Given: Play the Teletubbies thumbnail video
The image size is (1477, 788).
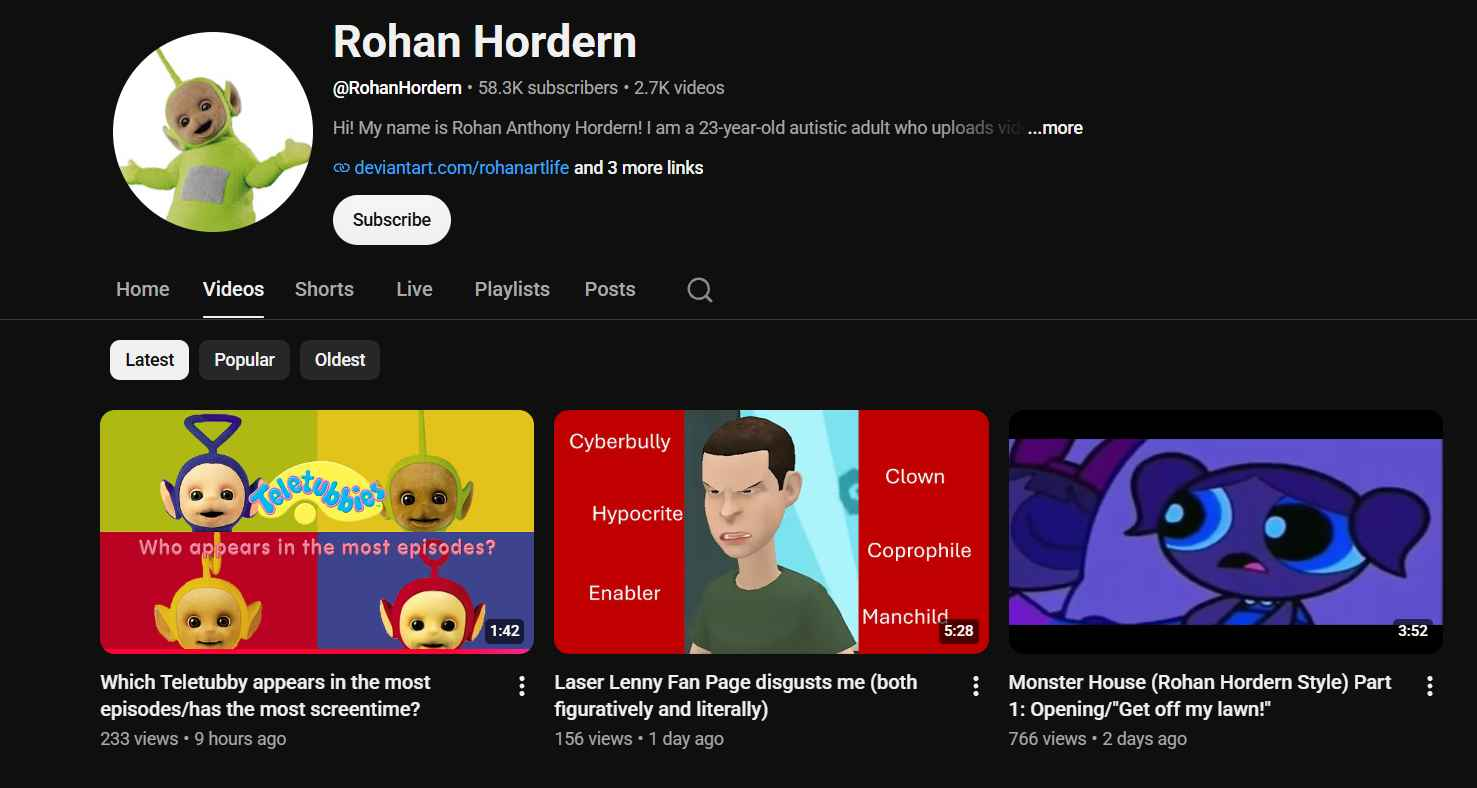Looking at the screenshot, I should click(317, 532).
